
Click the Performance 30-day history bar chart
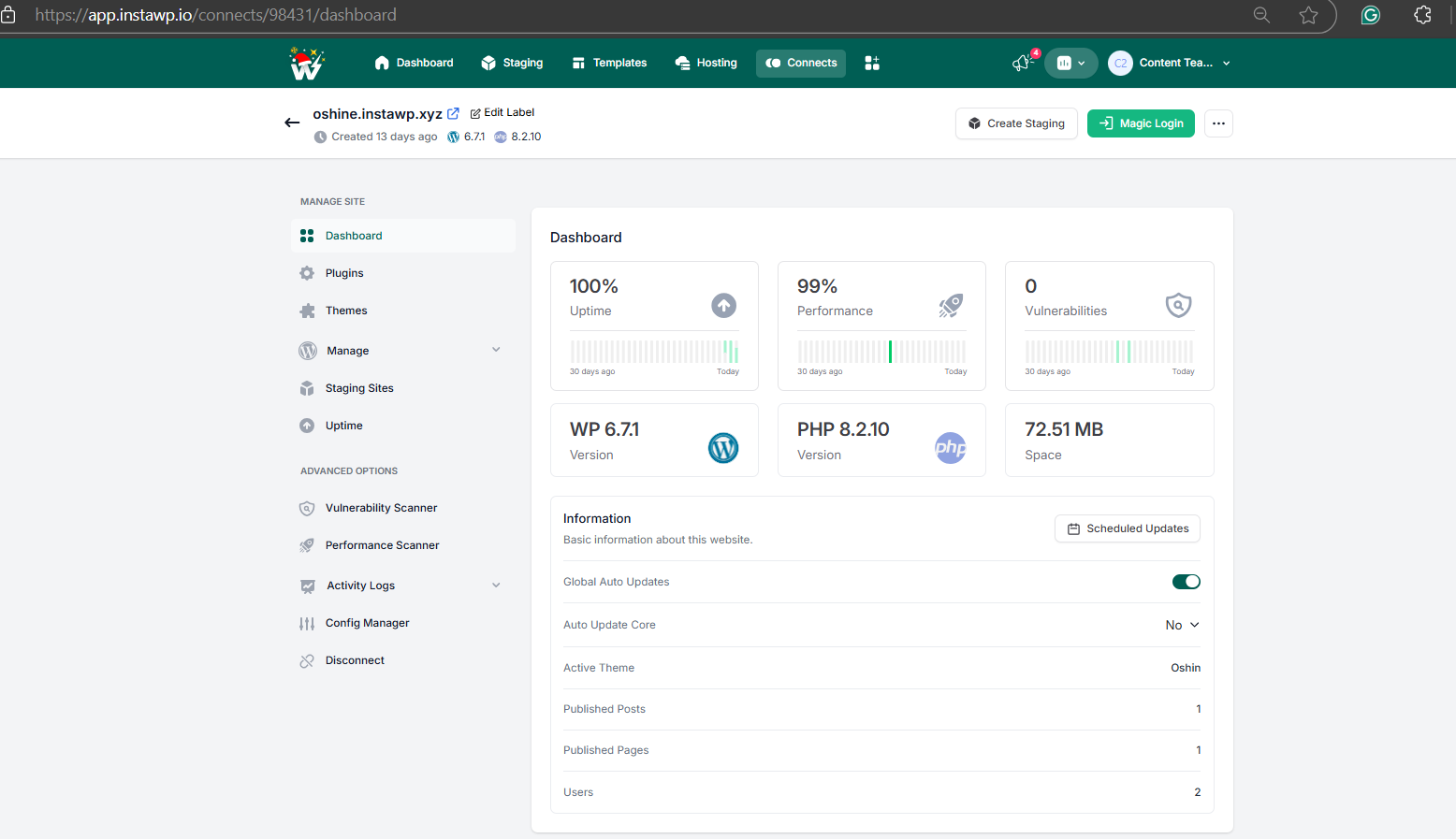point(881,352)
